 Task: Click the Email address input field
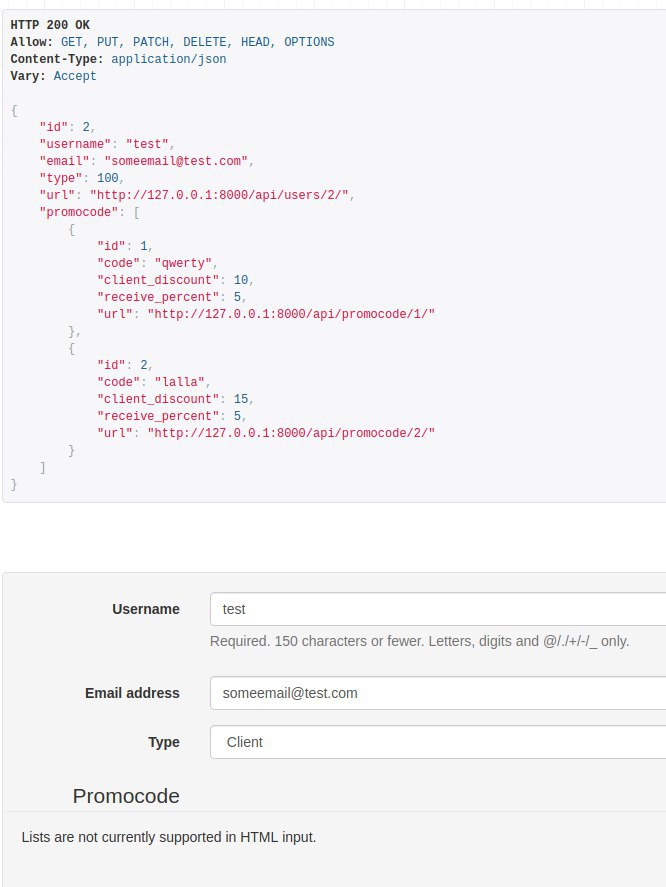pyautogui.click(x=438, y=693)
